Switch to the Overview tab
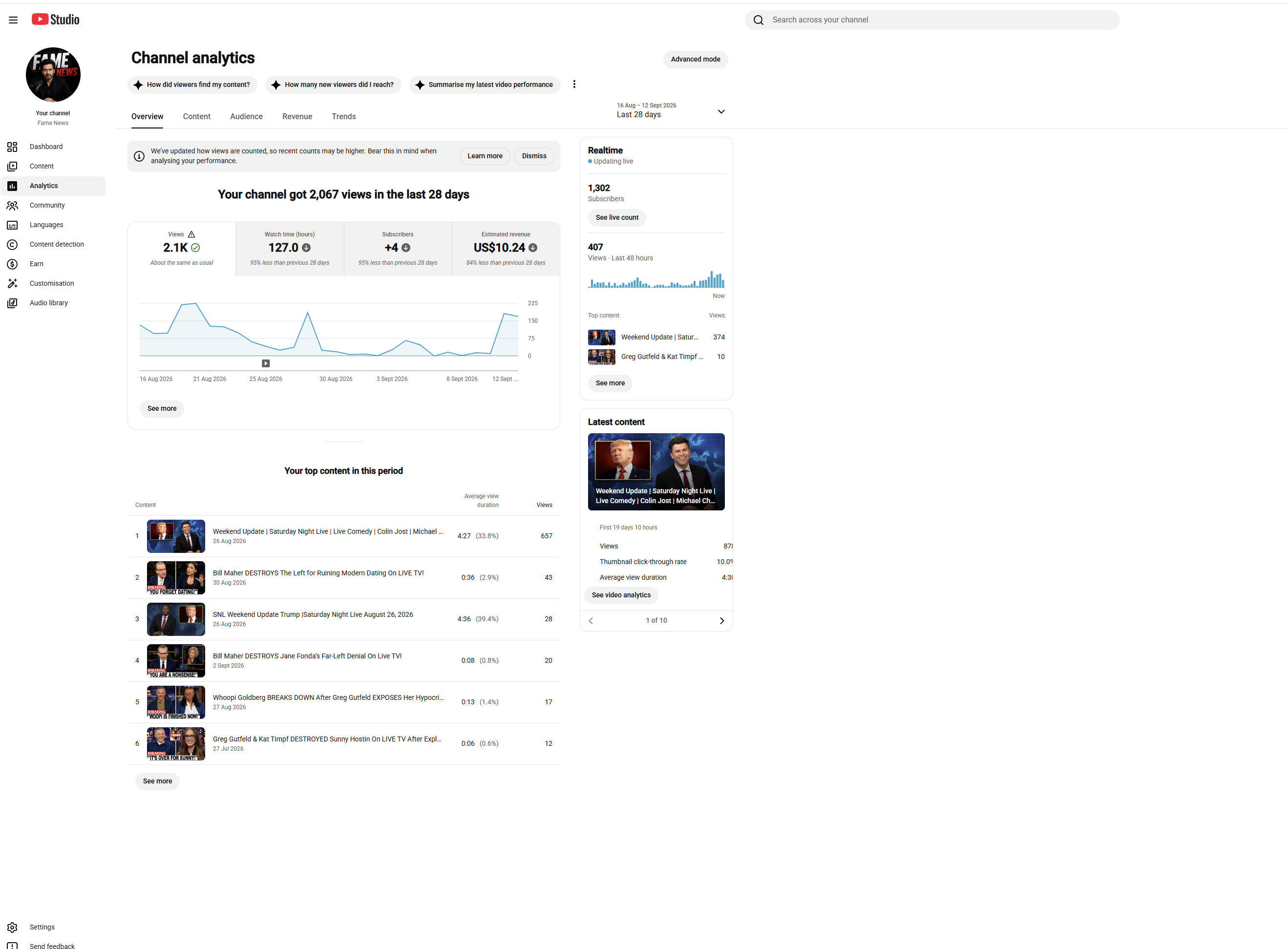The width and height of the screenshot is (1288, 949). point(147,117)
